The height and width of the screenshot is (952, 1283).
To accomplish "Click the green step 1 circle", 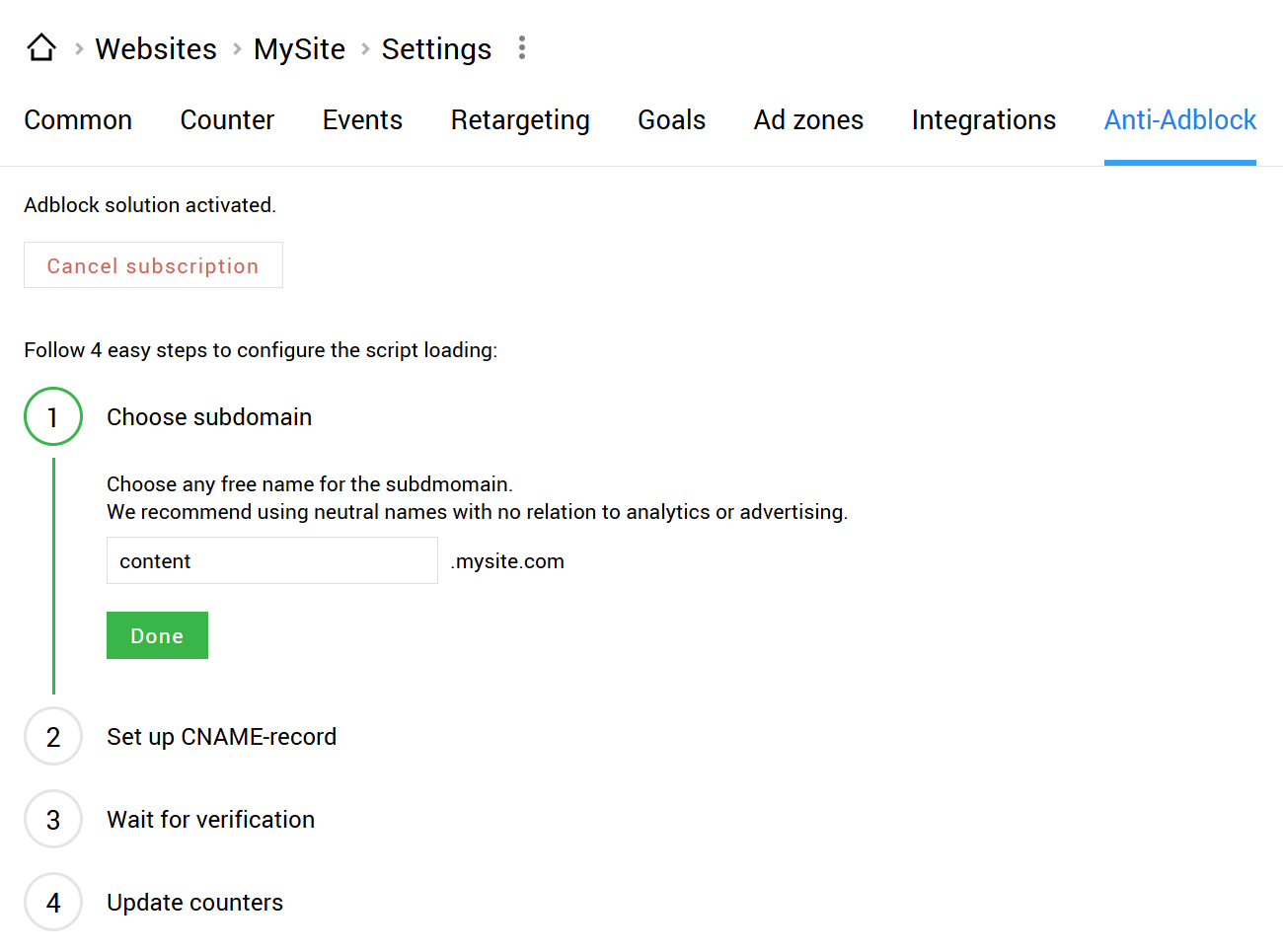I will 52,416.
